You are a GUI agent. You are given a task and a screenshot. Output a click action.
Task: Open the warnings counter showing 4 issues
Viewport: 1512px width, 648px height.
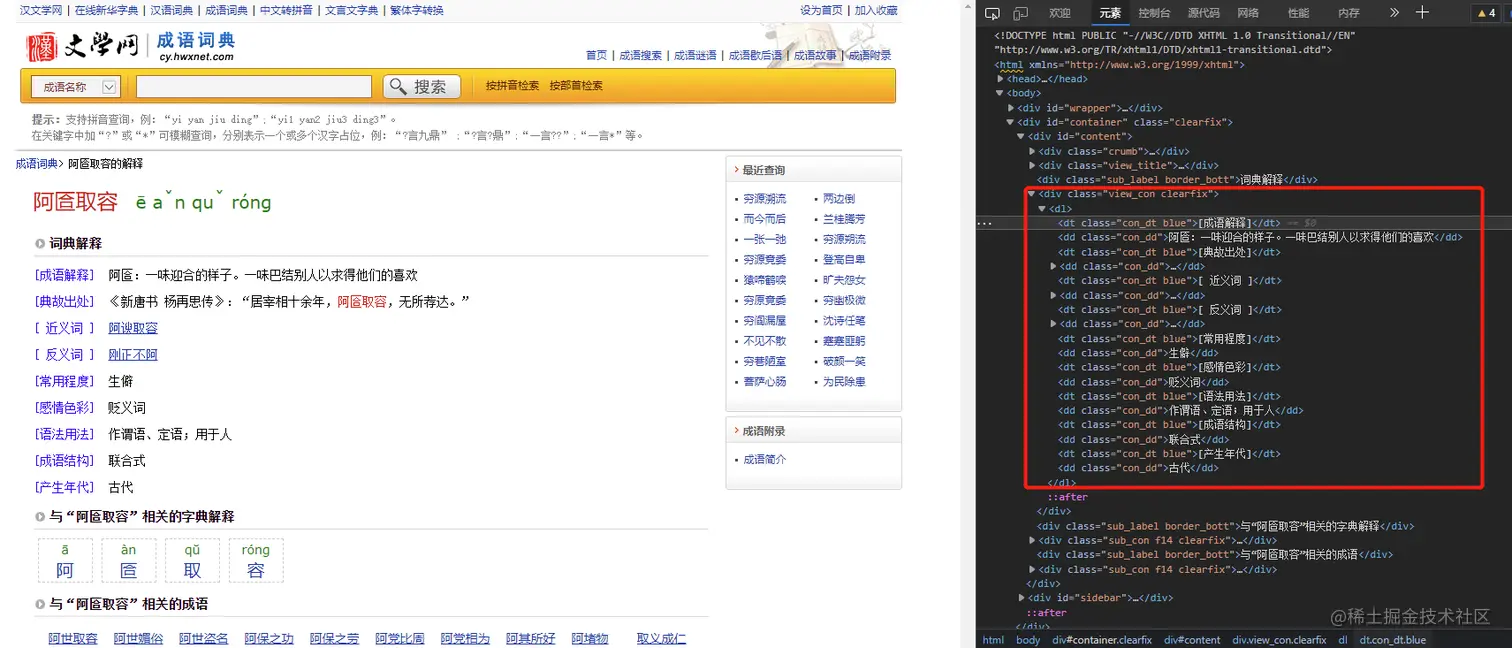click(x=1488, y=13)
